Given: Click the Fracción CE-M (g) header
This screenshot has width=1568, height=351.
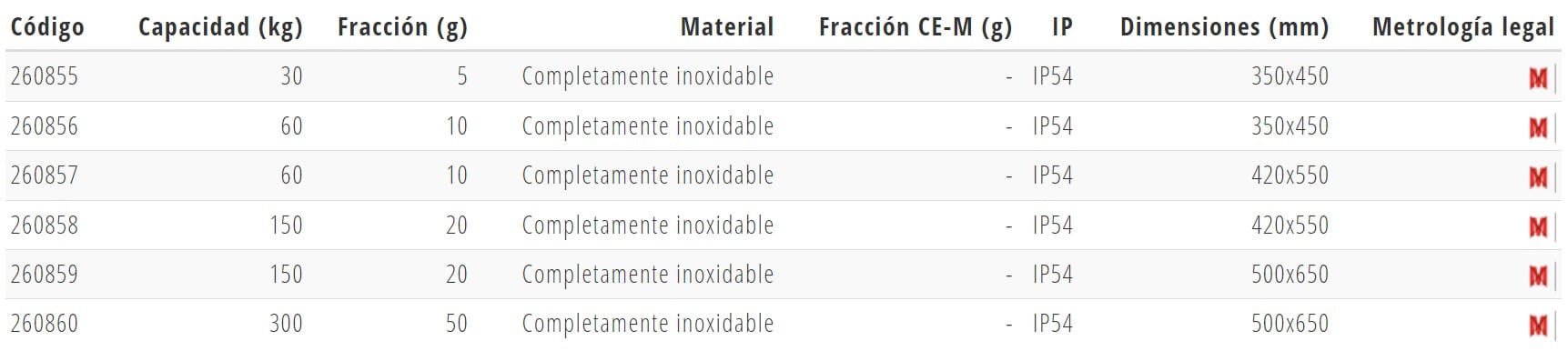Looking at the screenshot, I should tap(916, 27).
